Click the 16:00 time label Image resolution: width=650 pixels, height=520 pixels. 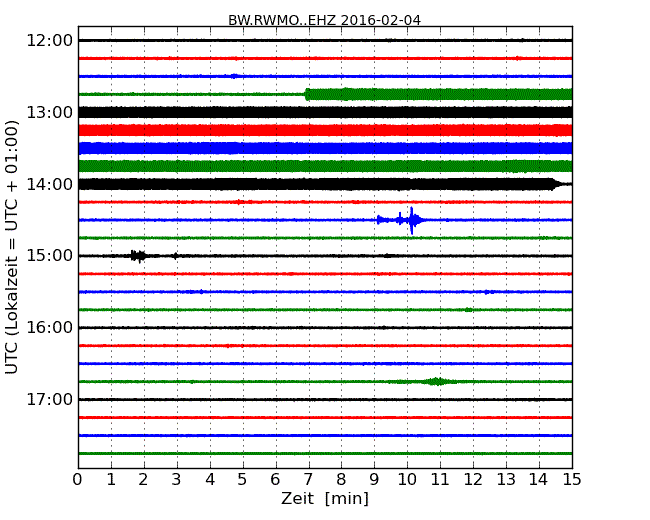[x=49, y=328]
